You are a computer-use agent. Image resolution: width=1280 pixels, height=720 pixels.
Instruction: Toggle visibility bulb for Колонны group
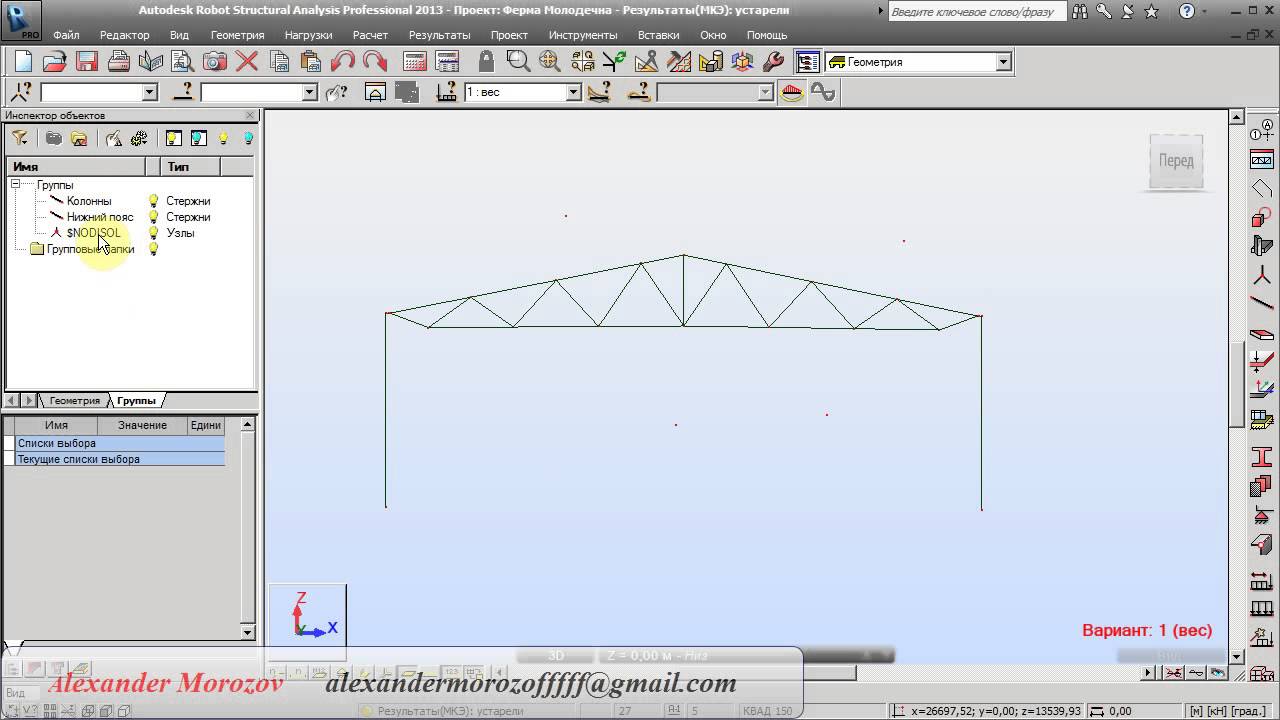point(154,201)
